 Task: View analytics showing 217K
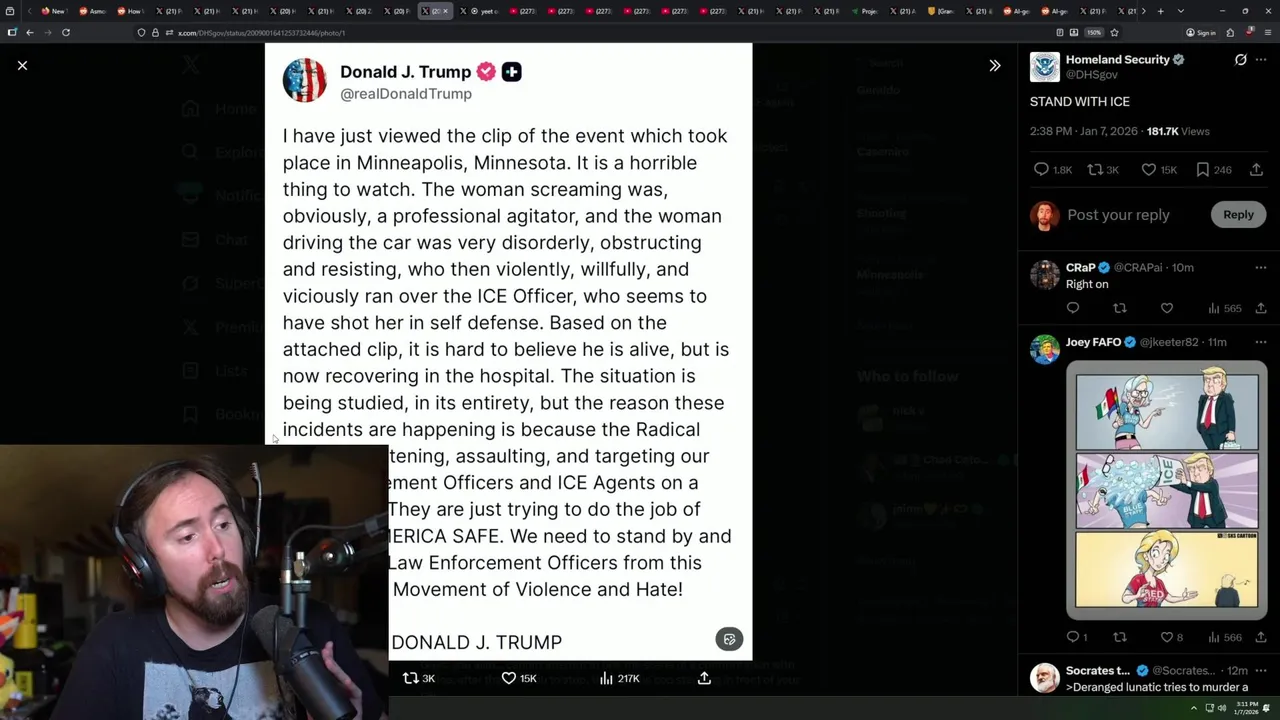(619, 678)
